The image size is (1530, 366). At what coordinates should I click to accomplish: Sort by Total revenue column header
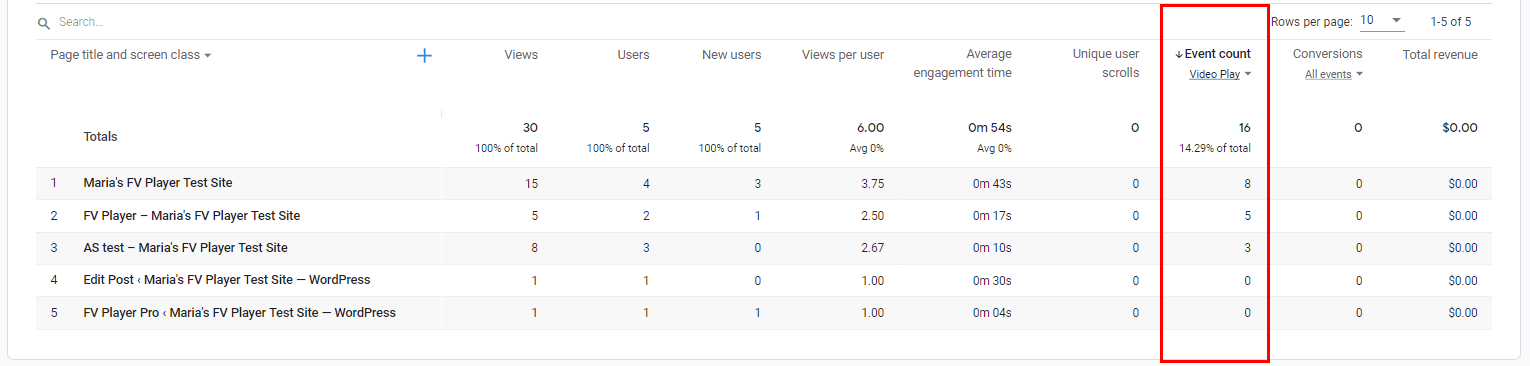point(1440,54)
